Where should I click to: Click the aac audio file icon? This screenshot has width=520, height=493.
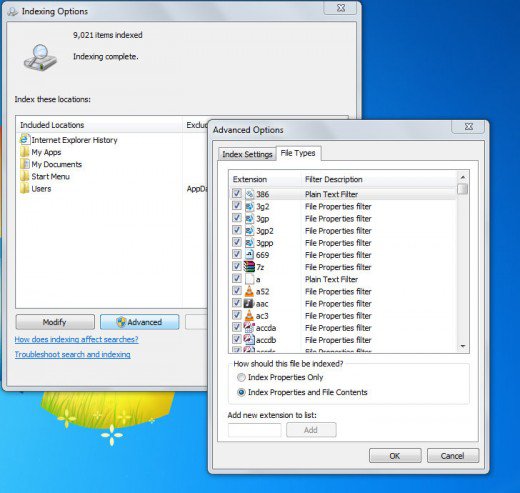[x=249, y=303]
